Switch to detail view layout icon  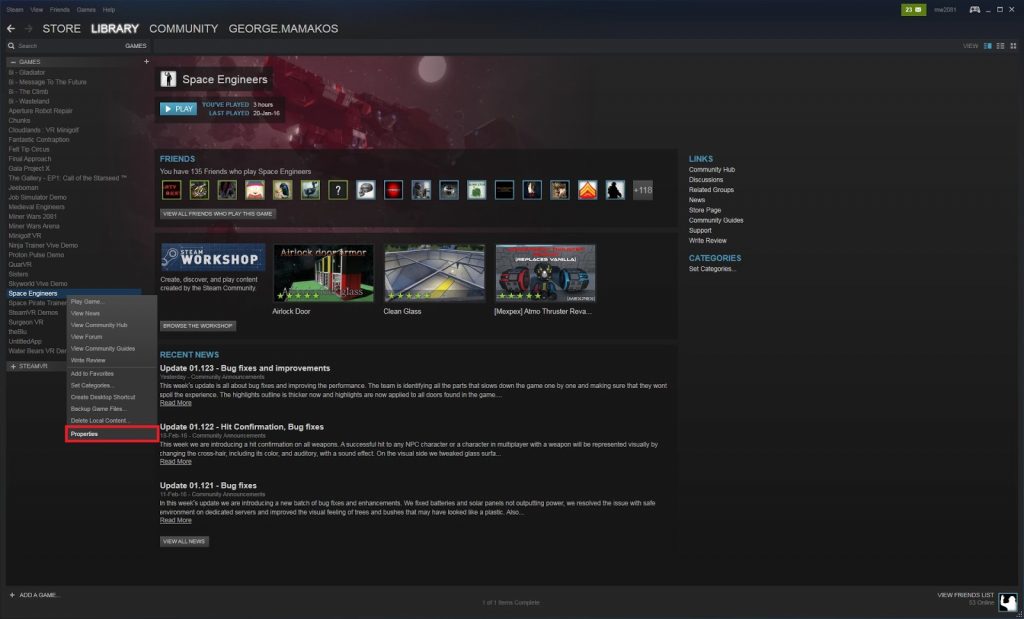[x=987, y=46]
